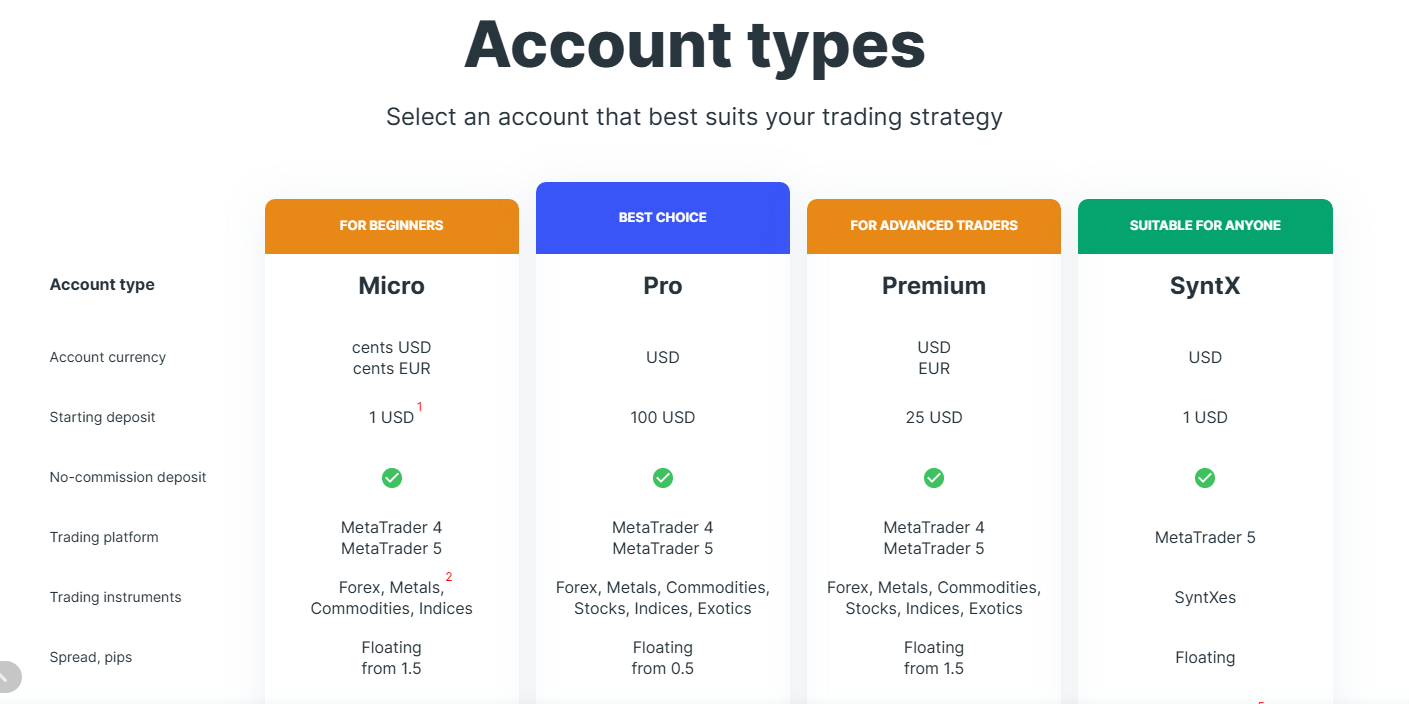Click the green checkmark under Premium account

click(x=934, y=478)
